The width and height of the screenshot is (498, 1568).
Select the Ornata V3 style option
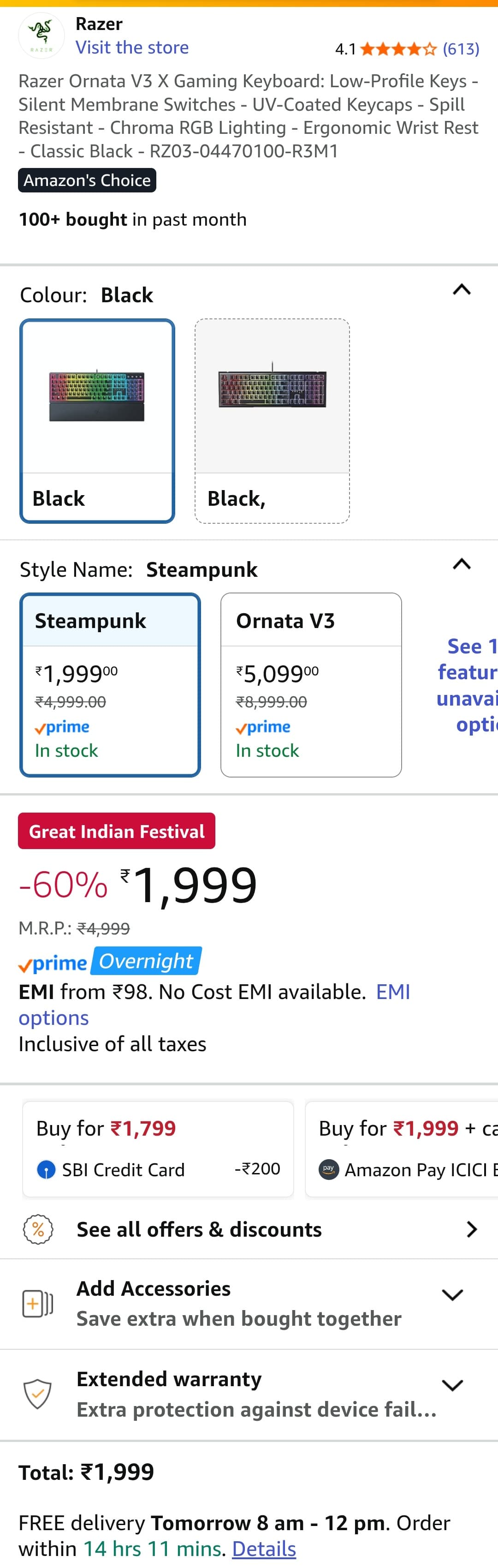(311, 684)
